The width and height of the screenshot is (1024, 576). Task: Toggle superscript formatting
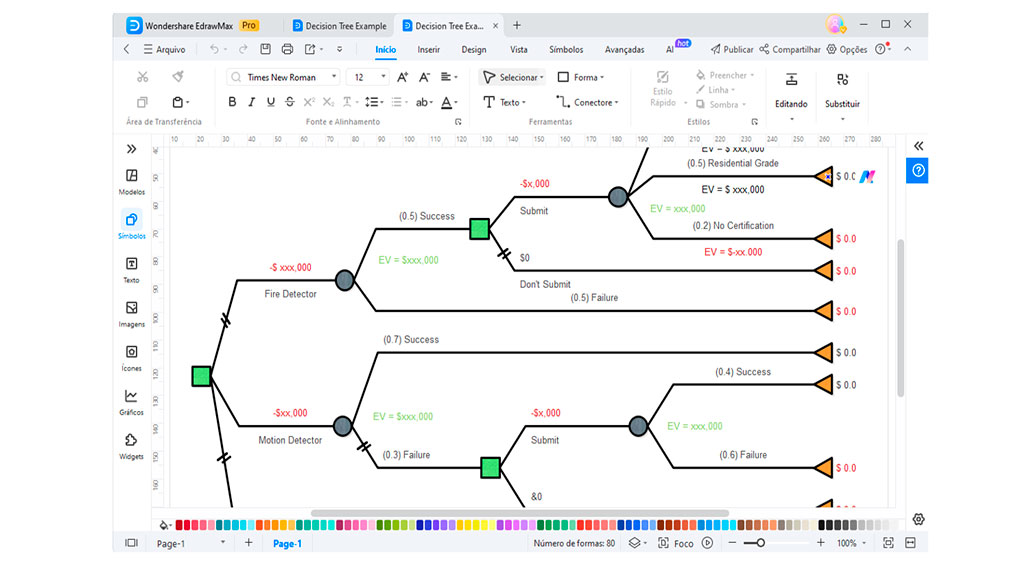pos(309,102)
